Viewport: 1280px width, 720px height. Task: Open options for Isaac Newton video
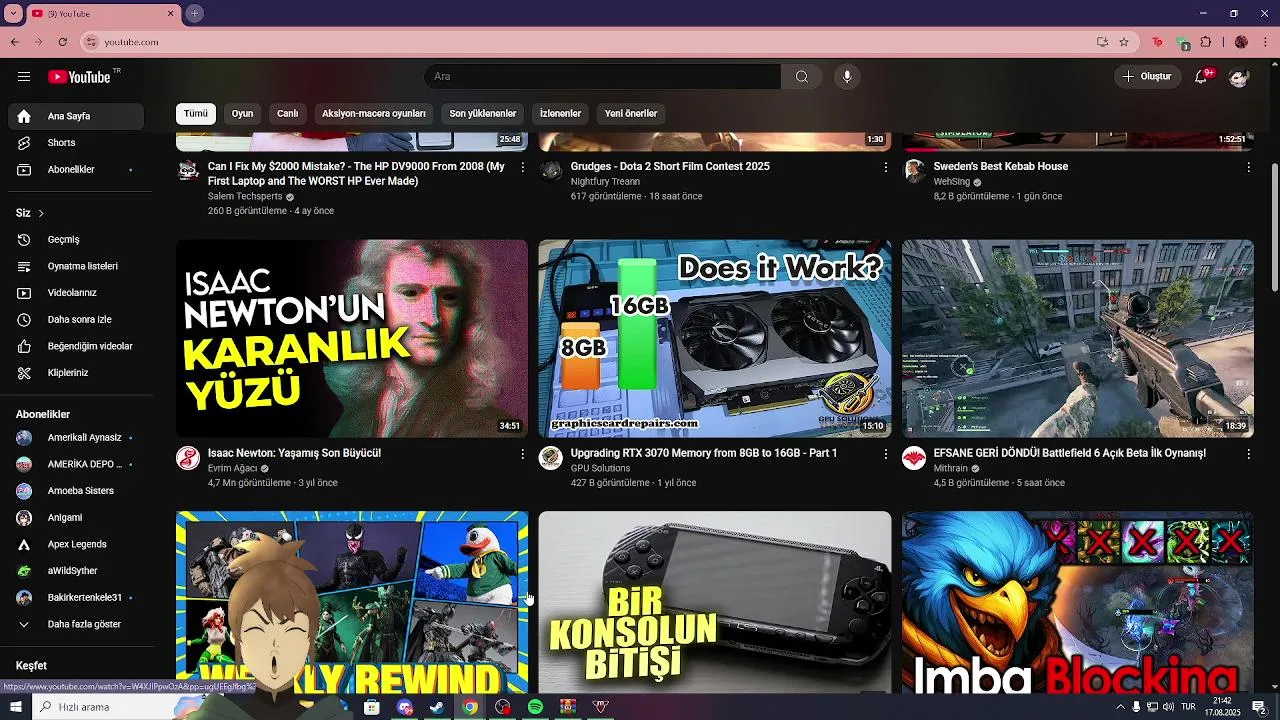(x=522, y=454)
